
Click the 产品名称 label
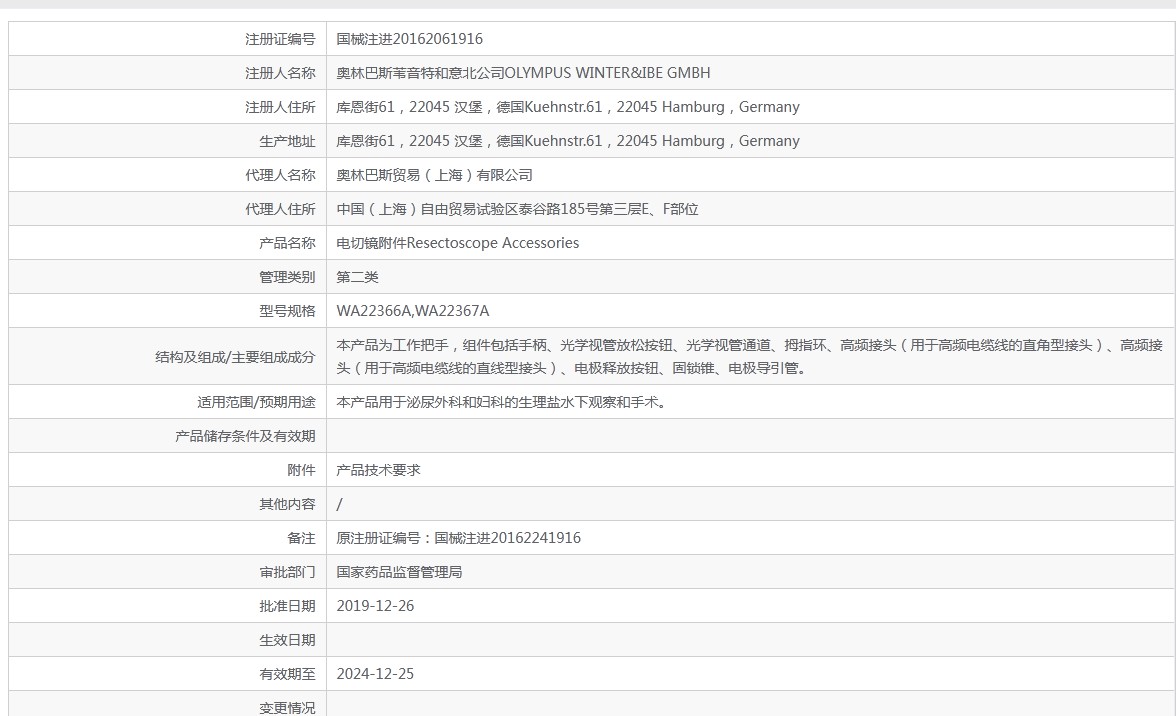coord(287,243)
